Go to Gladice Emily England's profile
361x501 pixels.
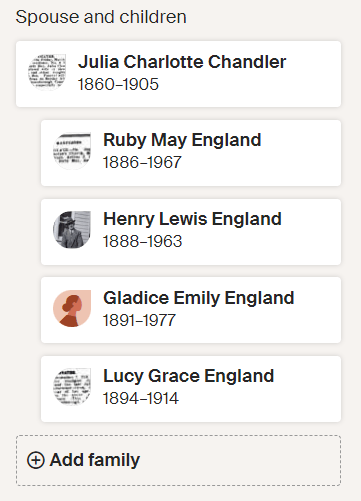click(x=199, y=298)
